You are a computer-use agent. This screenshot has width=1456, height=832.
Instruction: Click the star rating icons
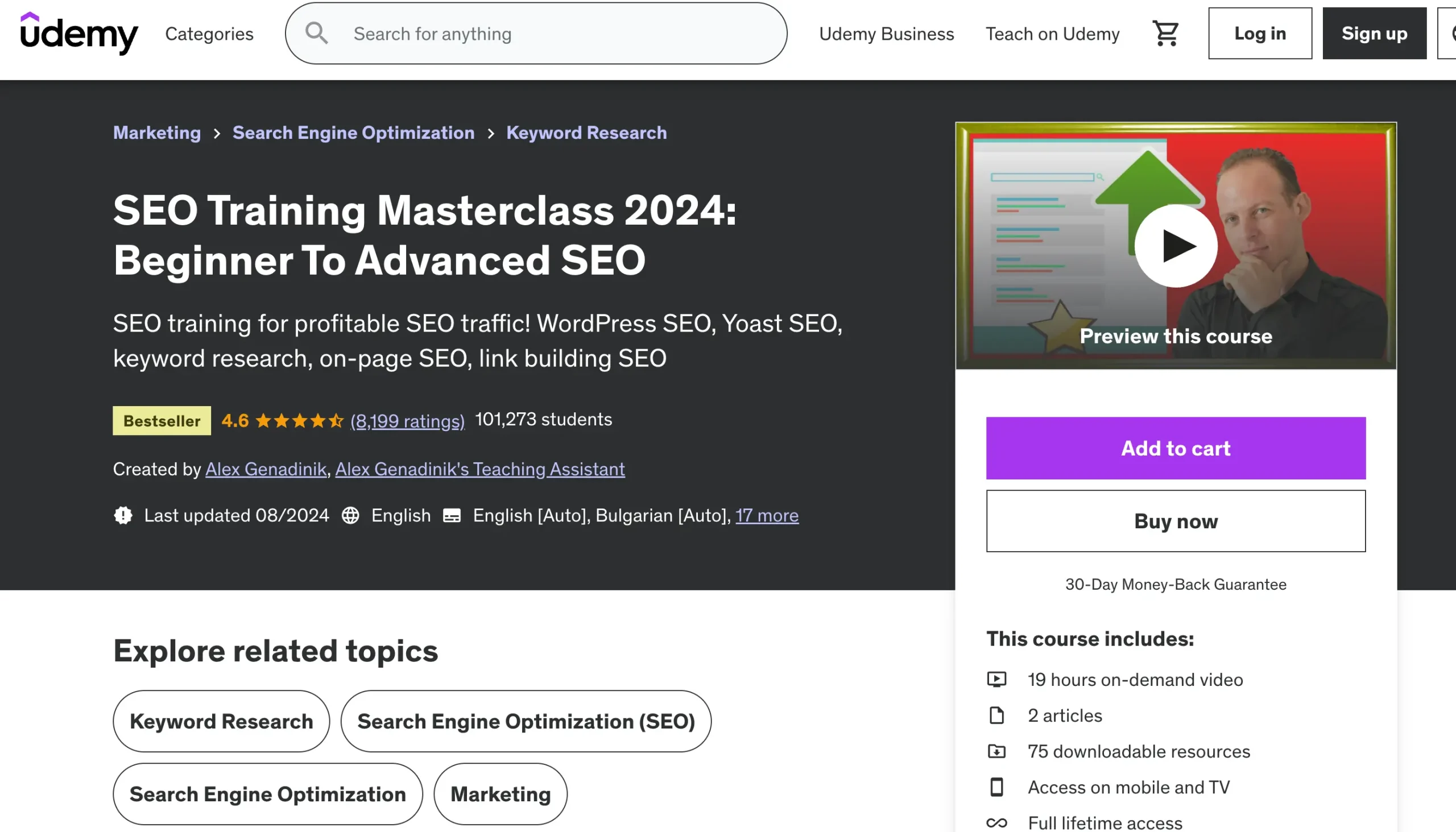(x=299, y=421)
